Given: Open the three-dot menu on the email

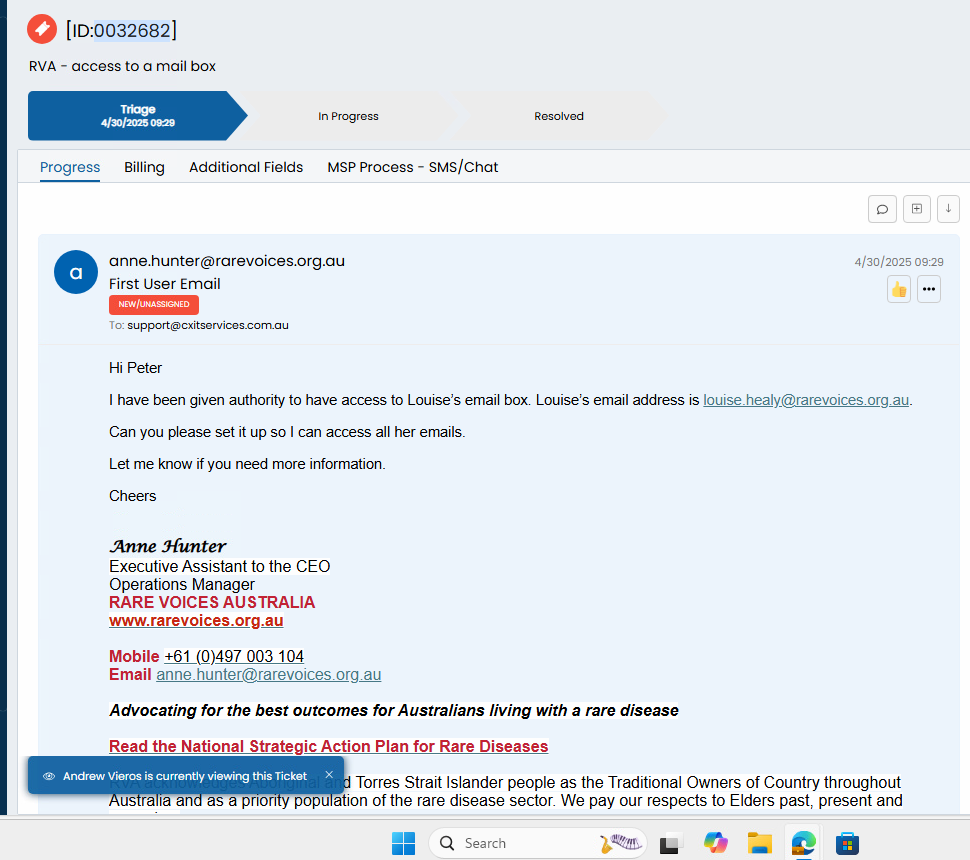Looking at the screenshot, I should [929, 289].
